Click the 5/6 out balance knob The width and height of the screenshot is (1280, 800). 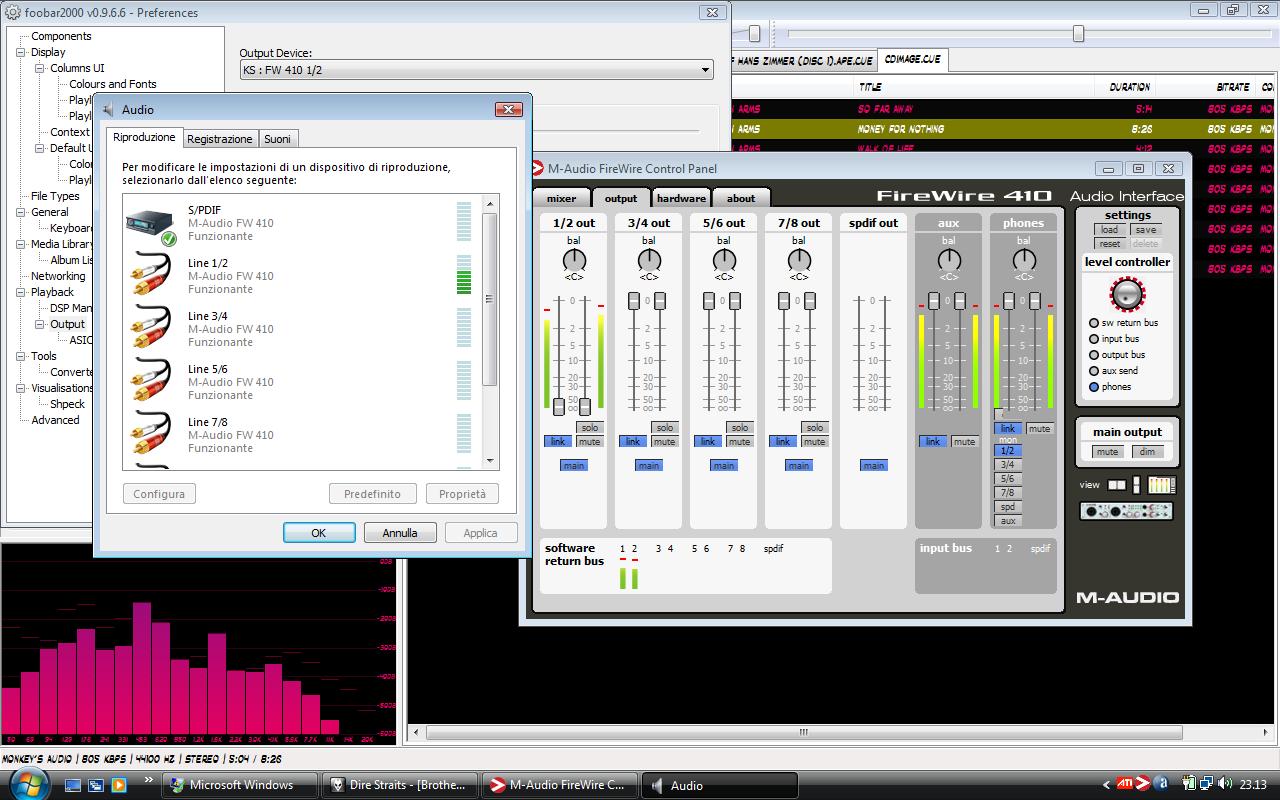coord(724,260)
